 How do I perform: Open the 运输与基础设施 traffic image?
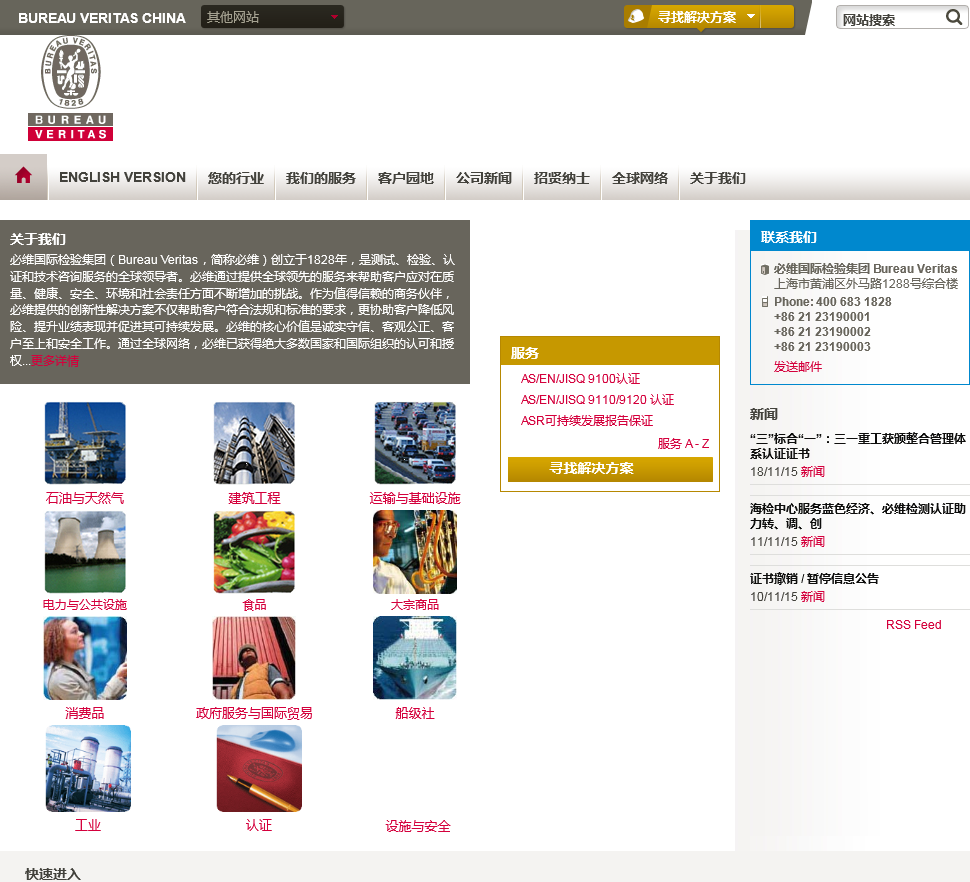[415, 443]
